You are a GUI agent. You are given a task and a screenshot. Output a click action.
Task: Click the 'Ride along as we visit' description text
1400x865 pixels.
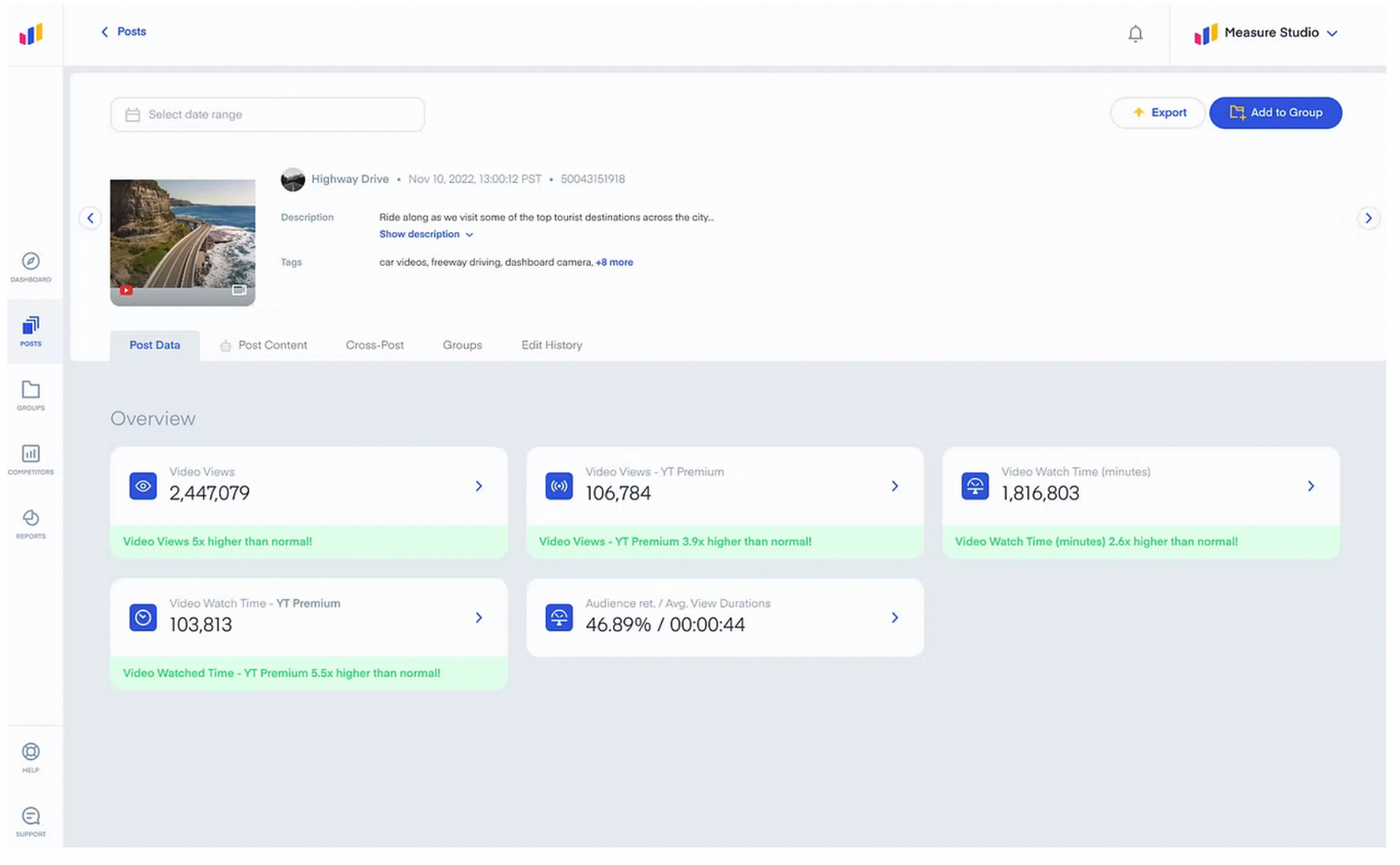coord(546,217)
